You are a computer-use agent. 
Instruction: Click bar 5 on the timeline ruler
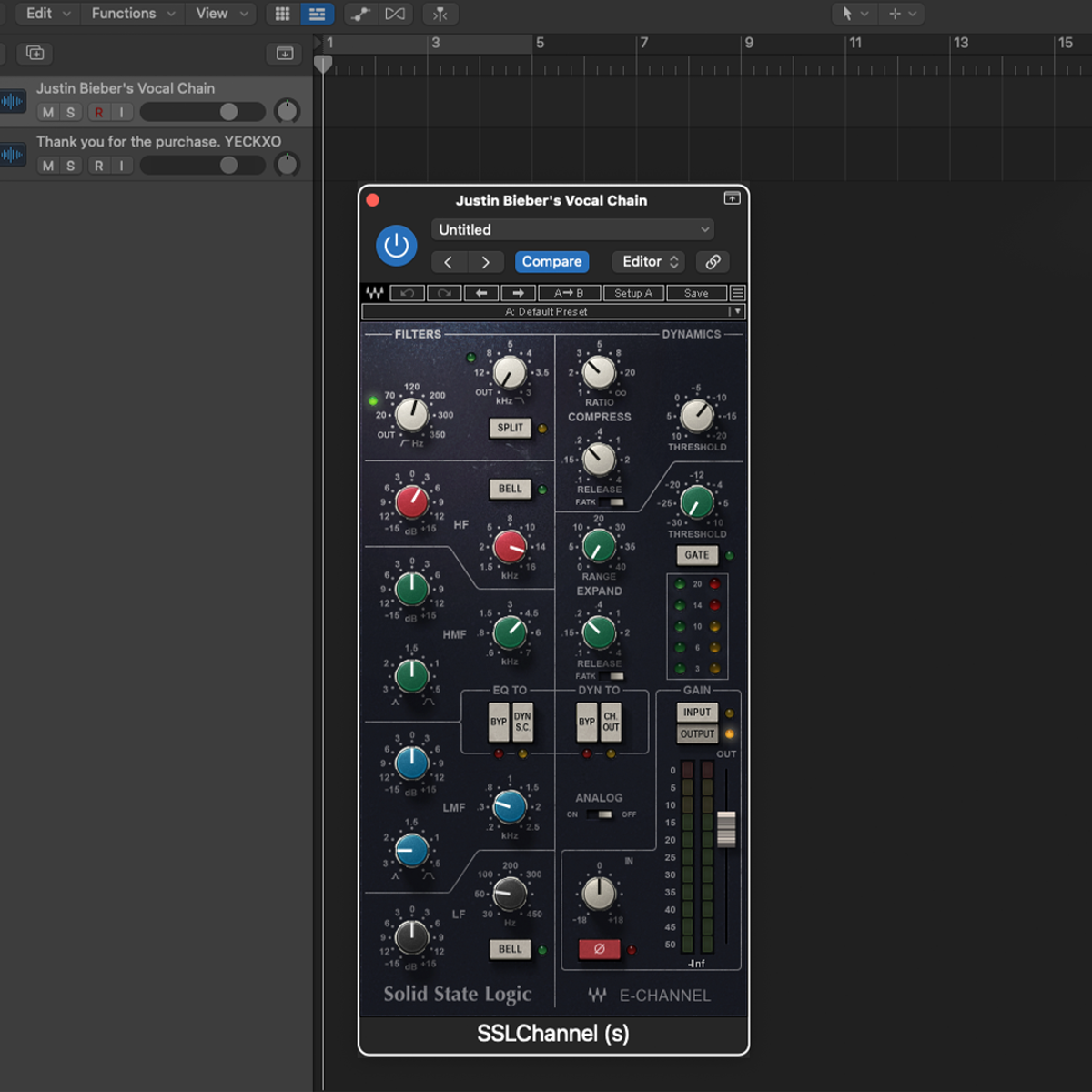point(540,43)
